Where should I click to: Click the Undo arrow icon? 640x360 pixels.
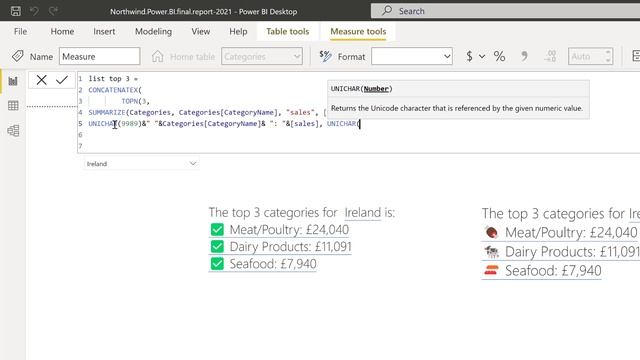(x=34, y=11)
